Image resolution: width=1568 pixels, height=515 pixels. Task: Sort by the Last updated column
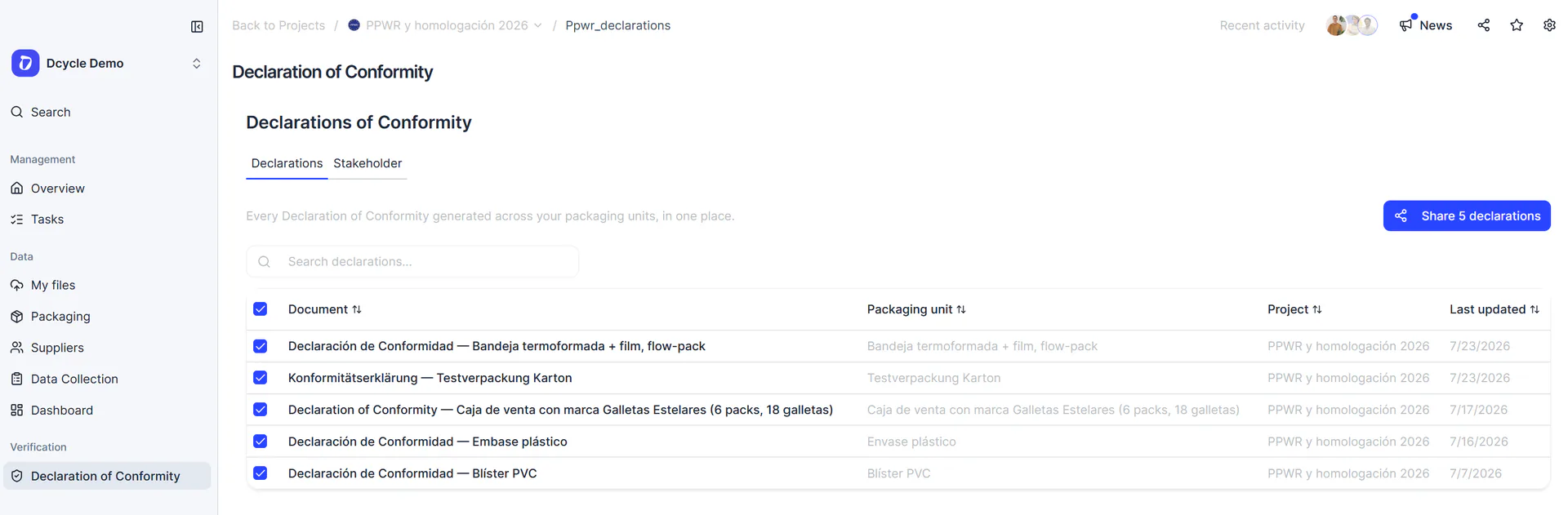click(x=1494, y=309)
